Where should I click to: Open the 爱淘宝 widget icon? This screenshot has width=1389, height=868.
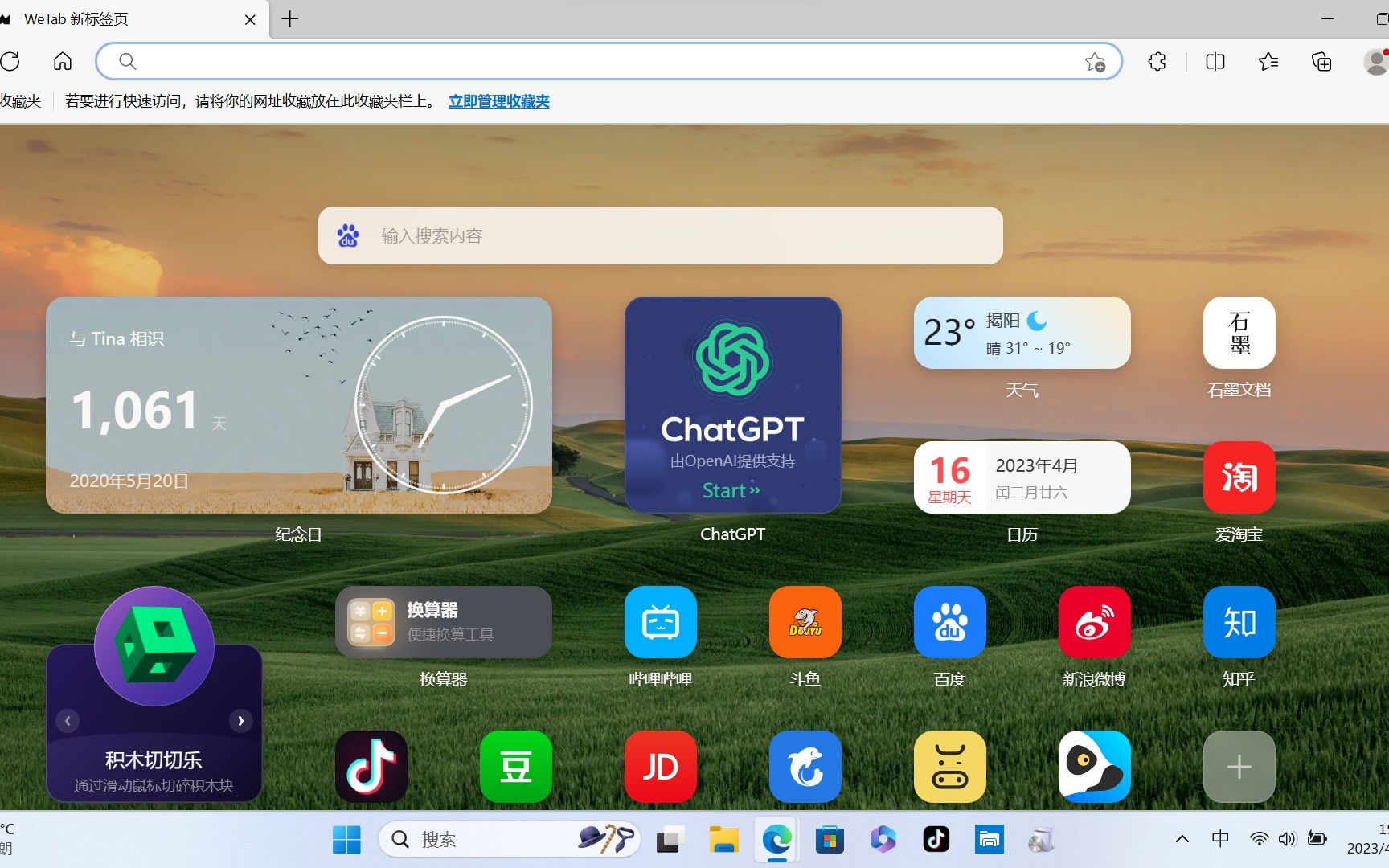click(x=1239, y=477)
